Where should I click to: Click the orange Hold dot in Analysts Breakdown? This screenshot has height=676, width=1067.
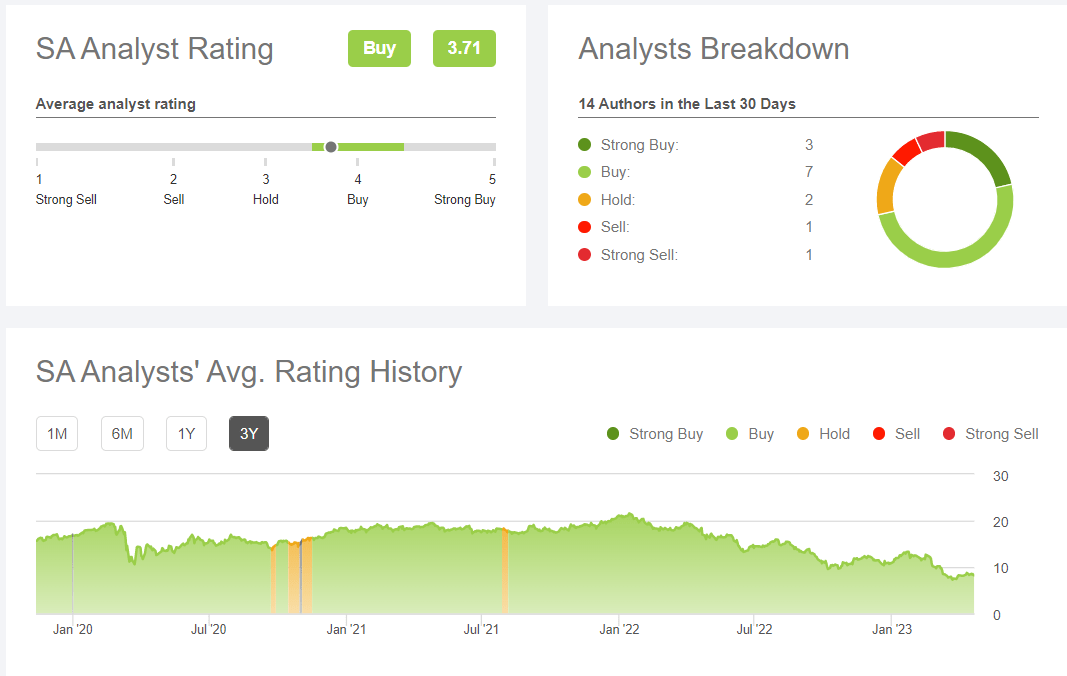[586, 200]
